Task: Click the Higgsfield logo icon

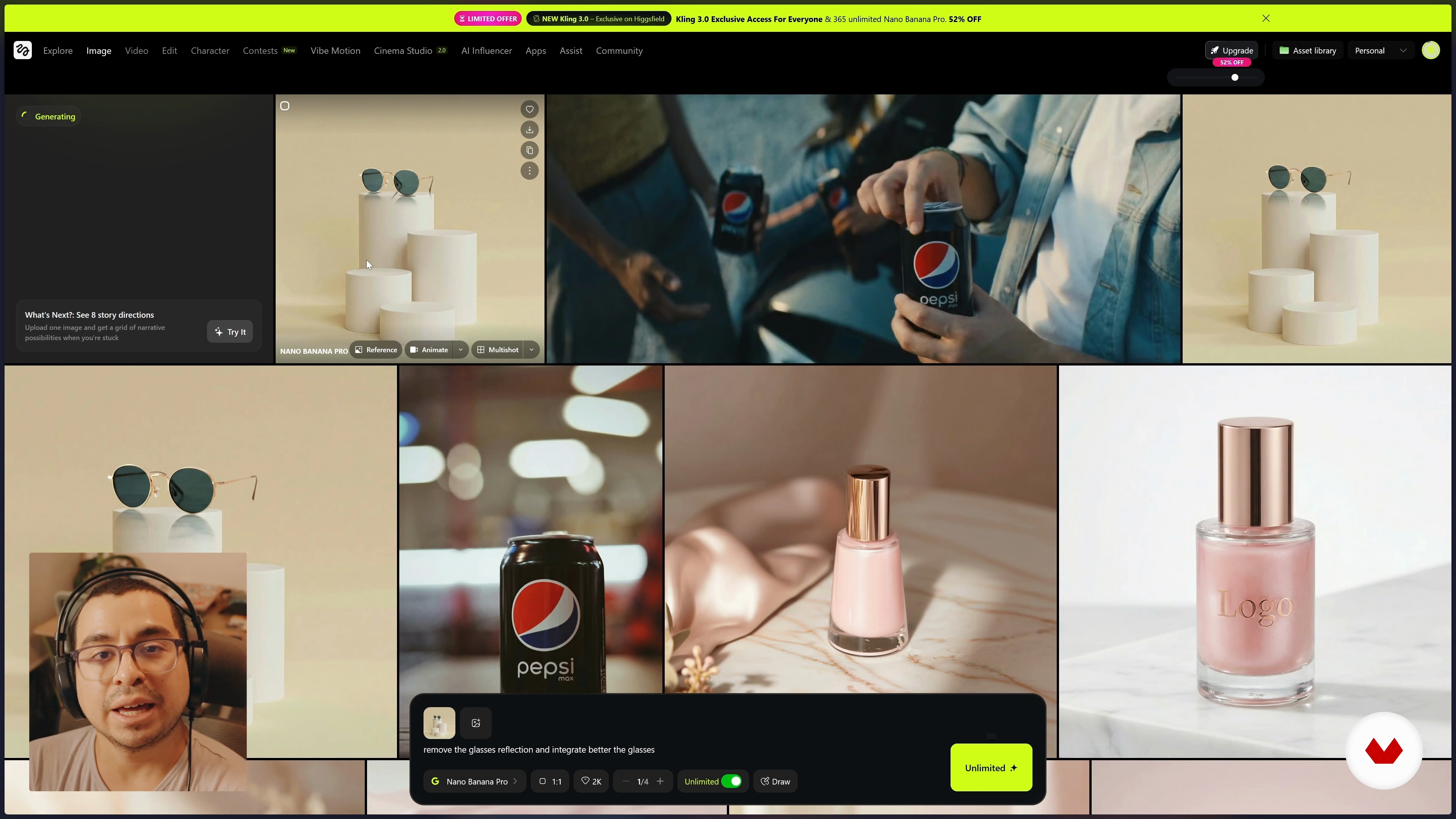Action: [23, 50]
